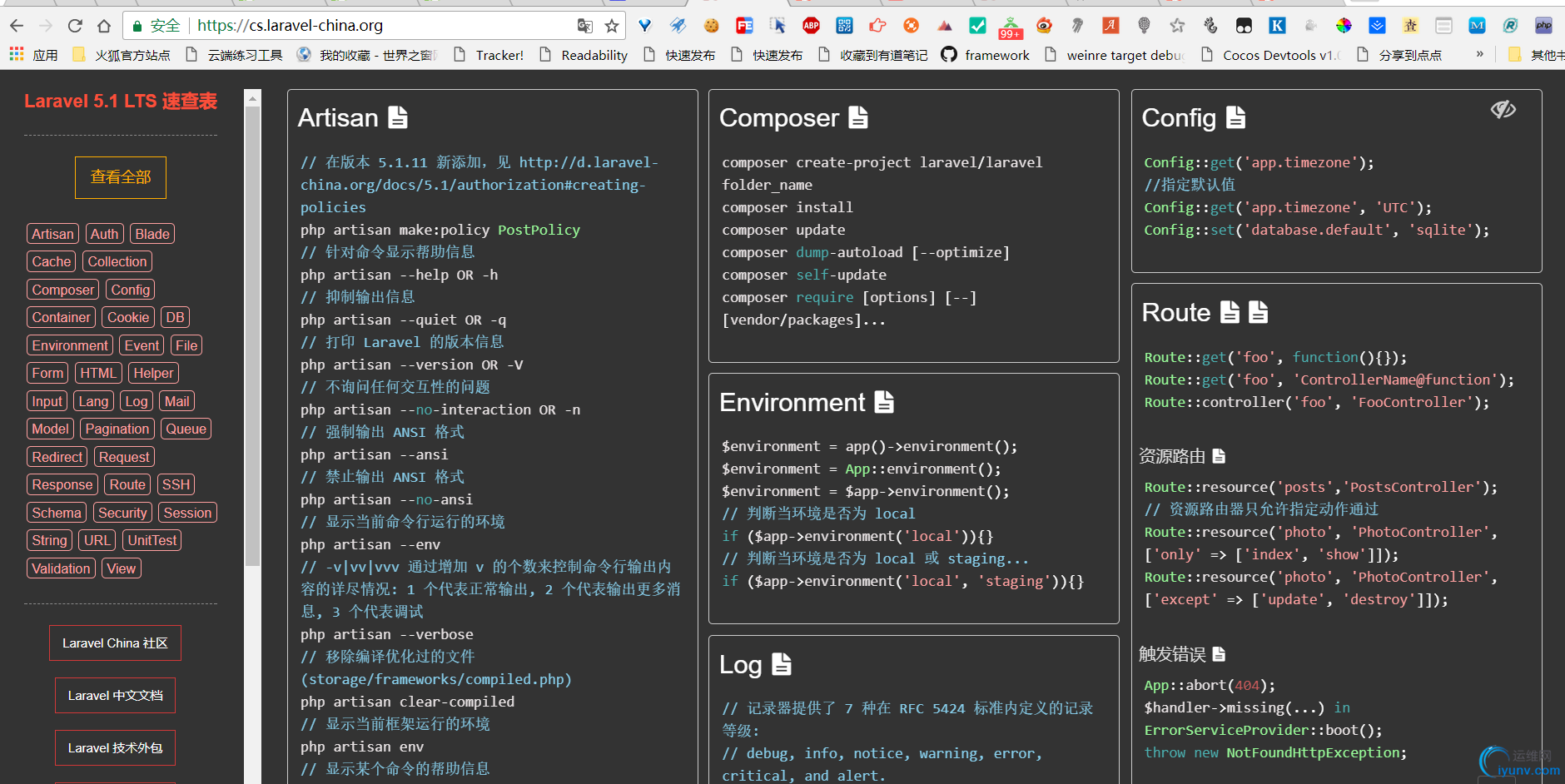Select the Validation tag in sidebar
Image resolution: width=1565 pixels, height=784 pixels.
coord(61,568)
